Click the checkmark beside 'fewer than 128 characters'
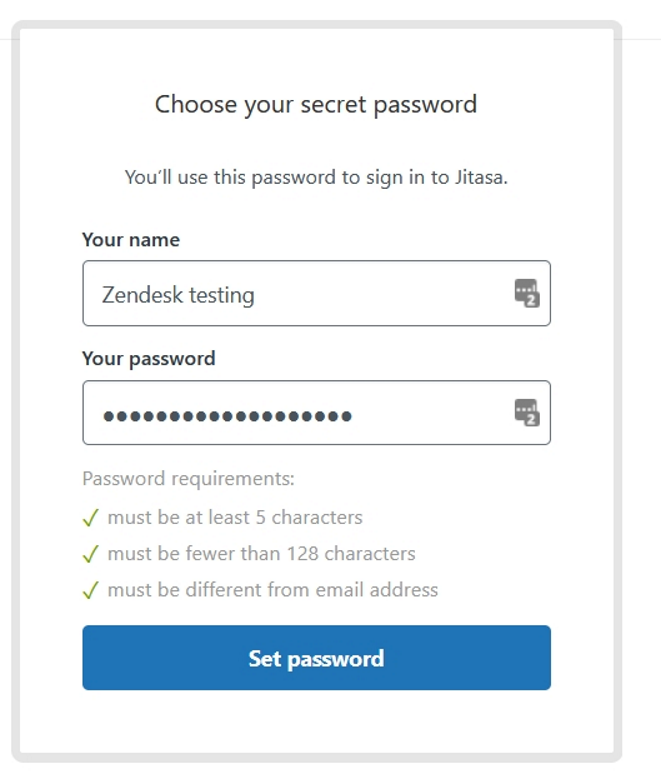Viewport: 661px width, 784px height. 90,554
